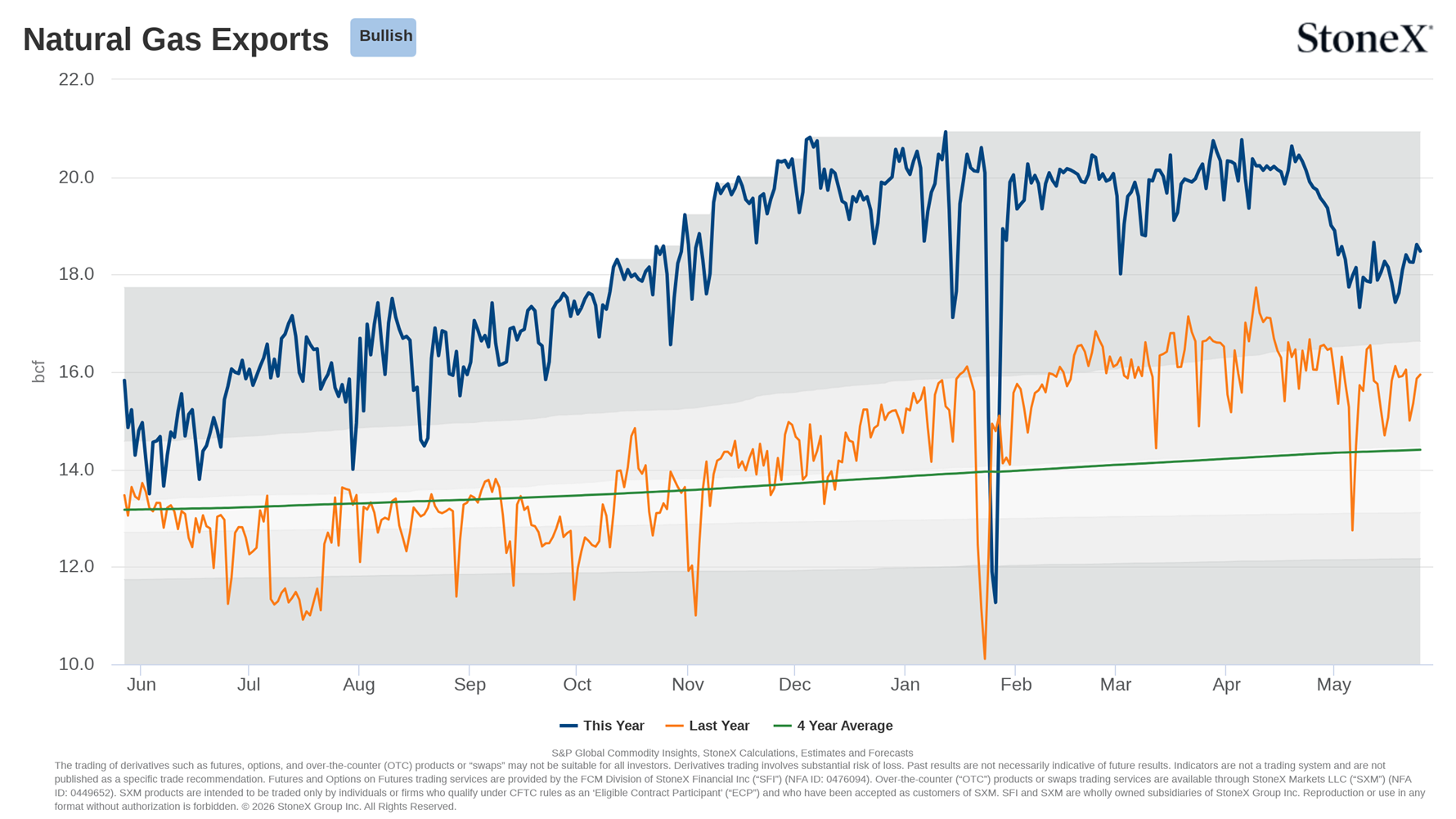The height and width of the screenshot is (819, 1456).
Task: Click the blue This Year legend swatch
Action: (568, 726)
